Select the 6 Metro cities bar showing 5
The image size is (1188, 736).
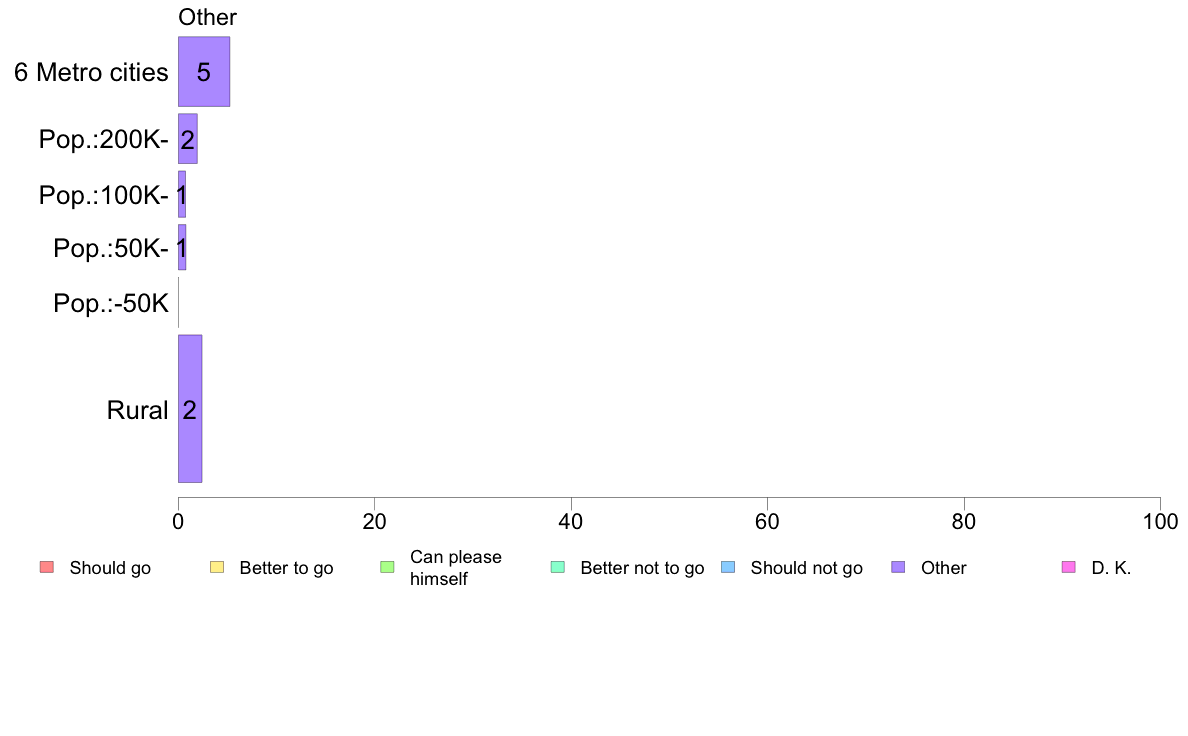[x=204, y=72]
